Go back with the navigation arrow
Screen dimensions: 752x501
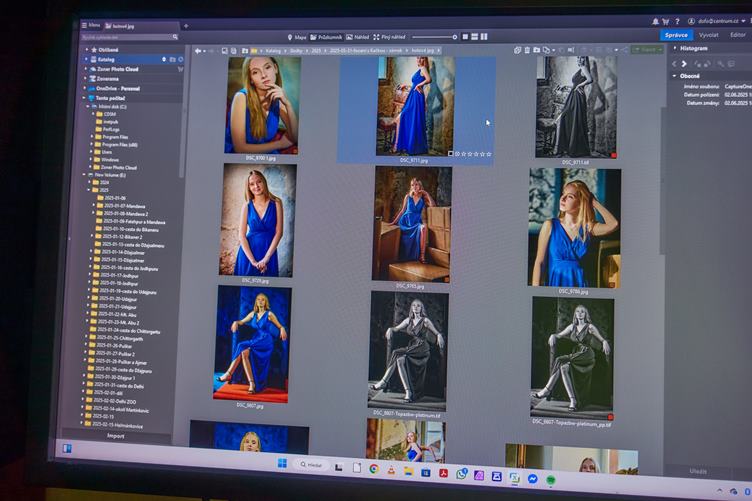[x=198, y=51]
